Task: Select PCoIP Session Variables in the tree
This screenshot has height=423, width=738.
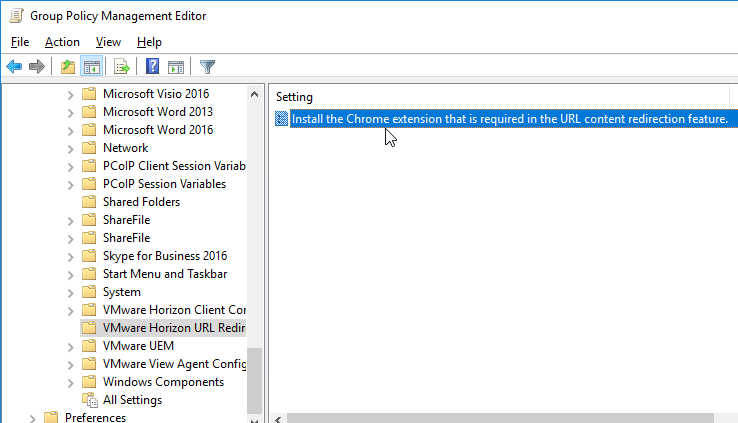Action: point(164,184)
